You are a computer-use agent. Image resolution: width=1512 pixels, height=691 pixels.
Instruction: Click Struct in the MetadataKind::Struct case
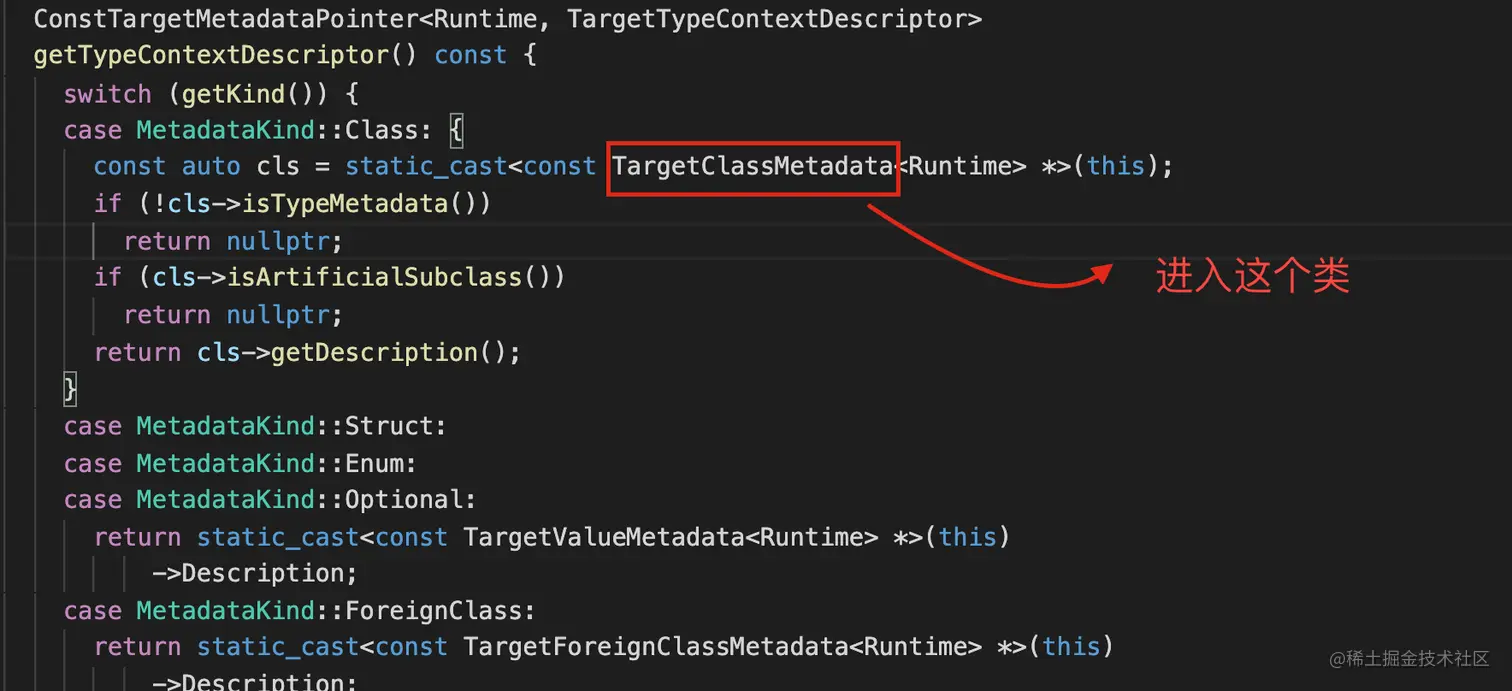[389, 427]
